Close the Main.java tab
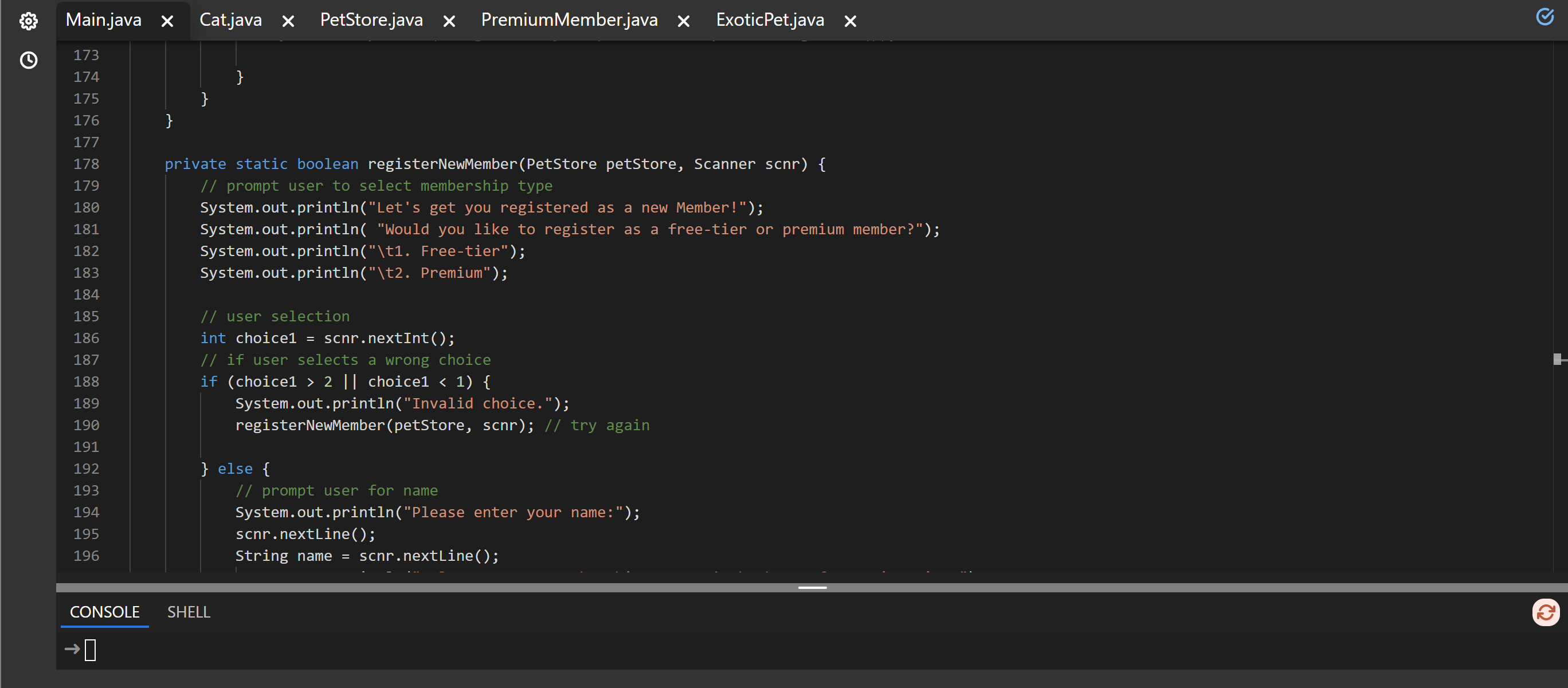1568x688 pixels. click(x=167, y=21)
